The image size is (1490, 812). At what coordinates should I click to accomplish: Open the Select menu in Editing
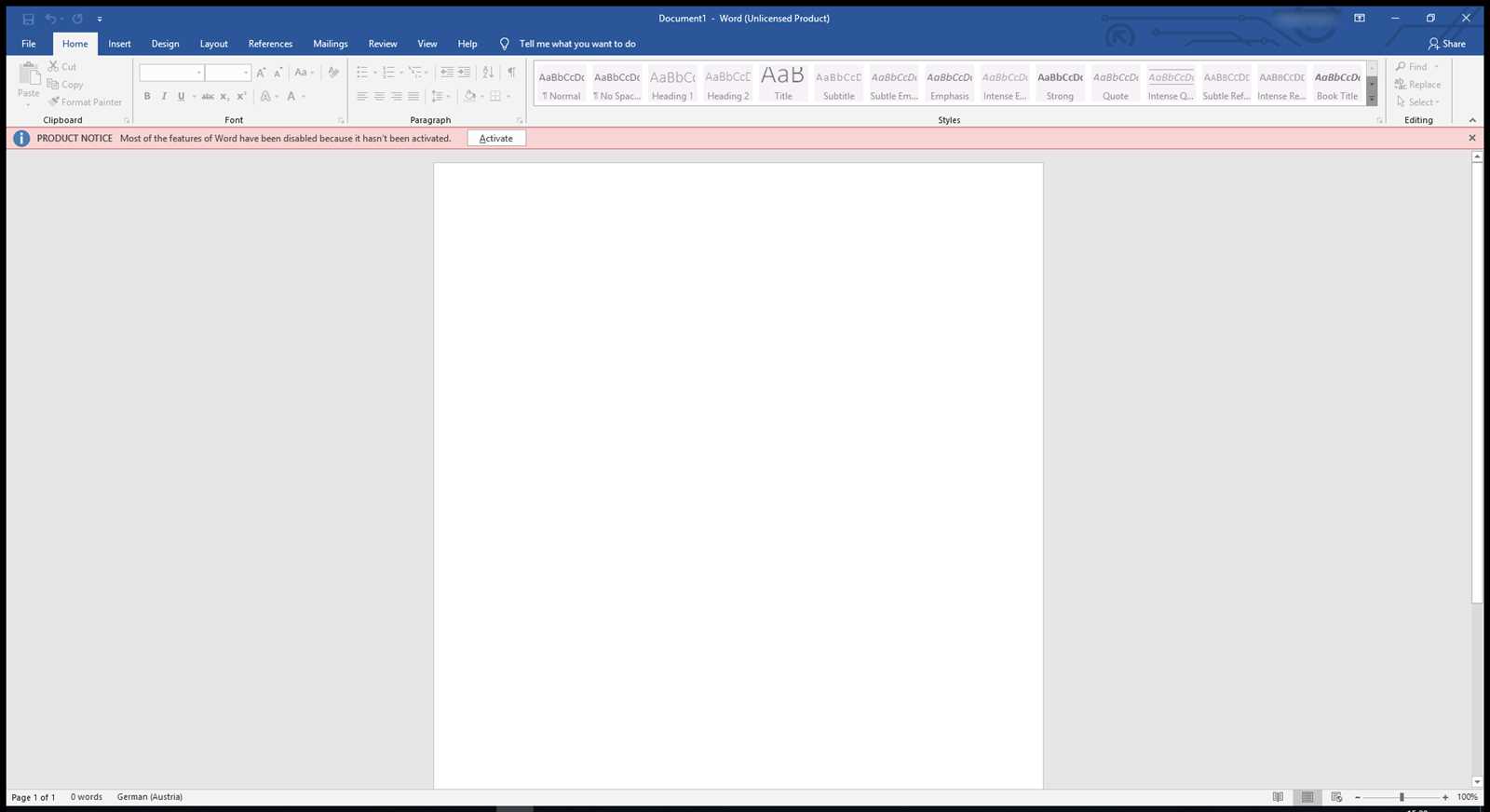(x=1417, y=102)
